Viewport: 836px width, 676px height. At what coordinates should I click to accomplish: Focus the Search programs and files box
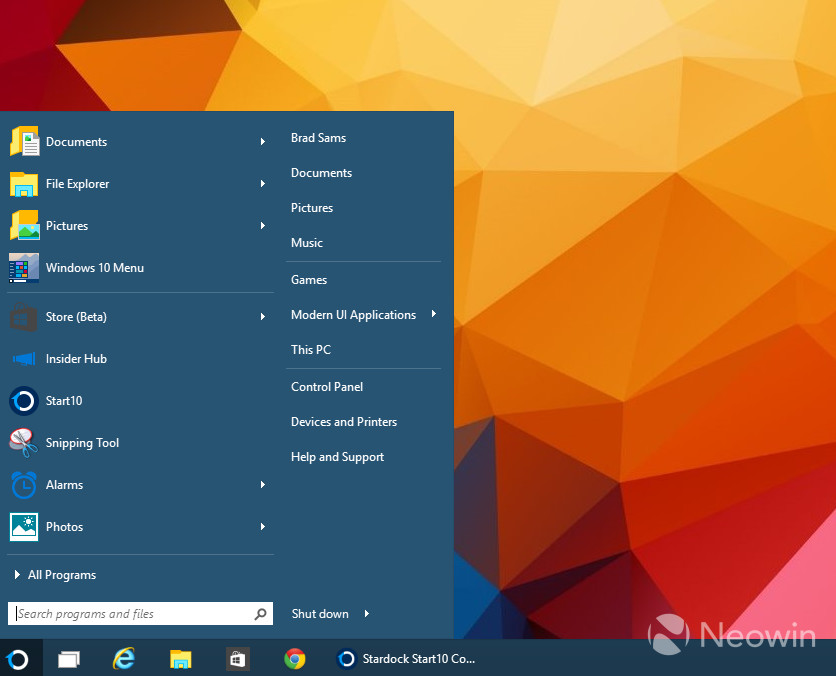[x=140, y=614]
